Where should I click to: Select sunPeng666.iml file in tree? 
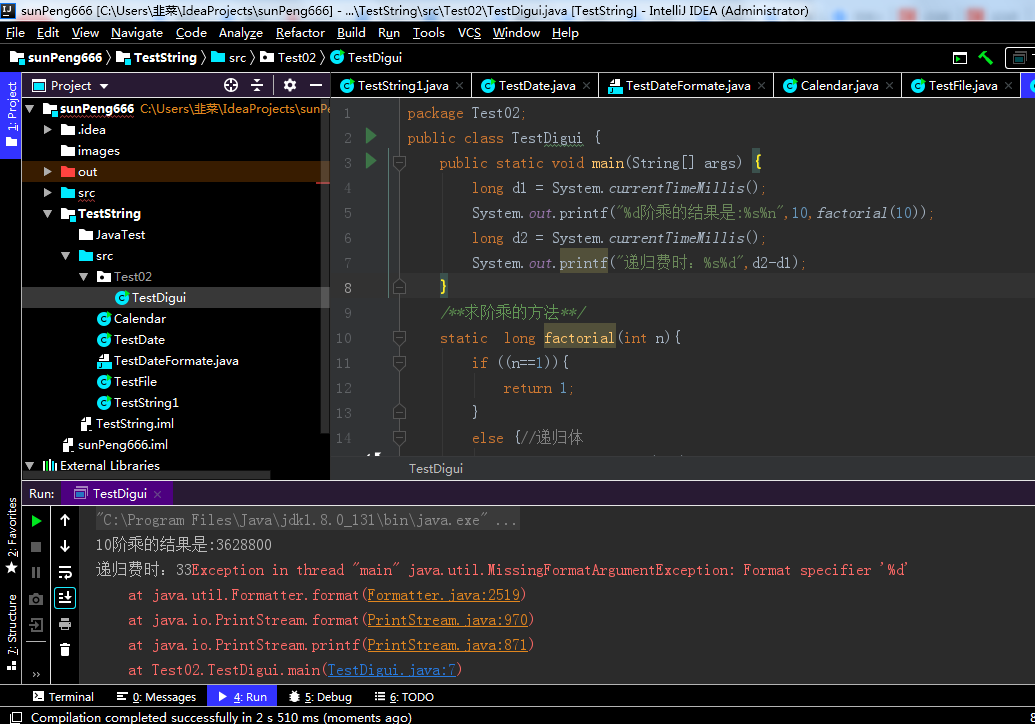point(122,445)
